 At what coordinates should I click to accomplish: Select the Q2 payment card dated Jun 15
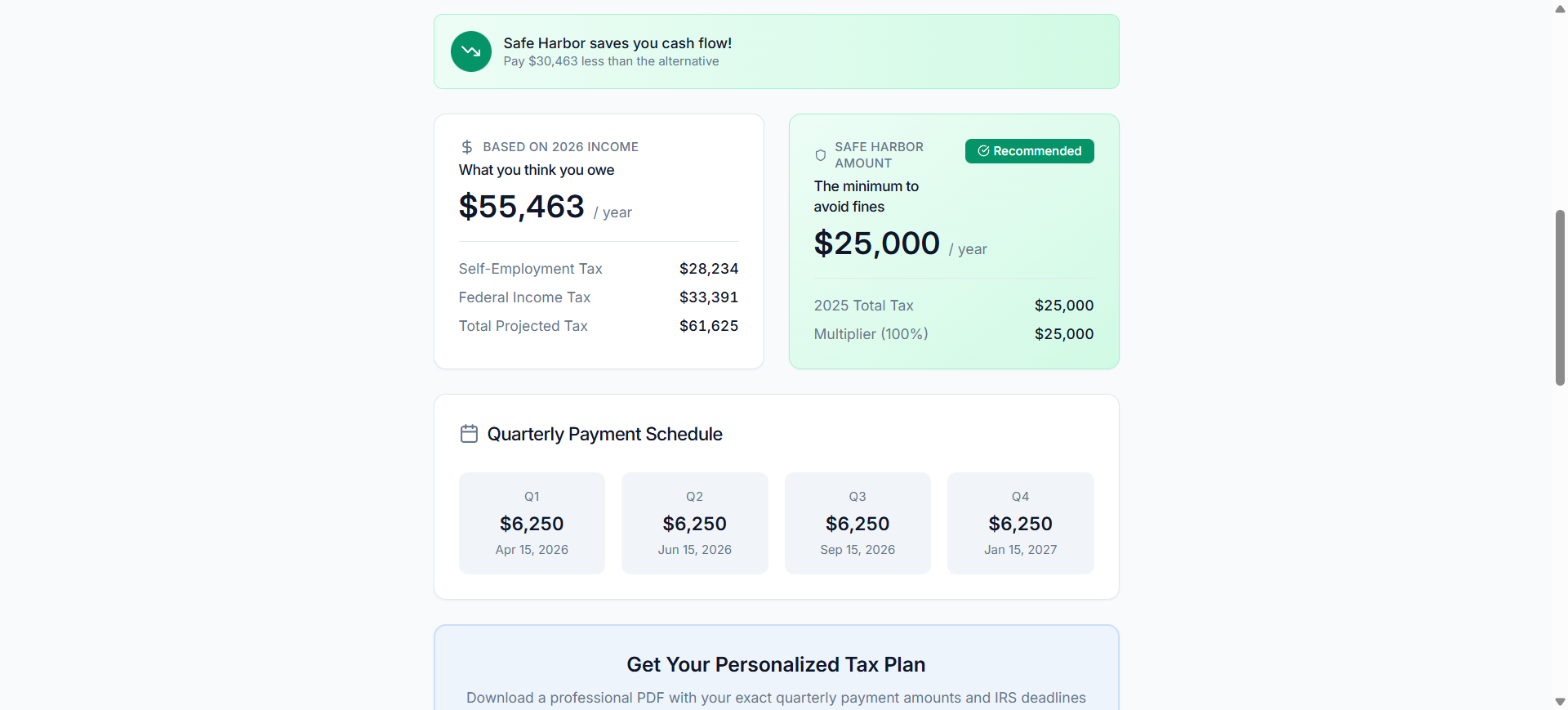[694, 523]
